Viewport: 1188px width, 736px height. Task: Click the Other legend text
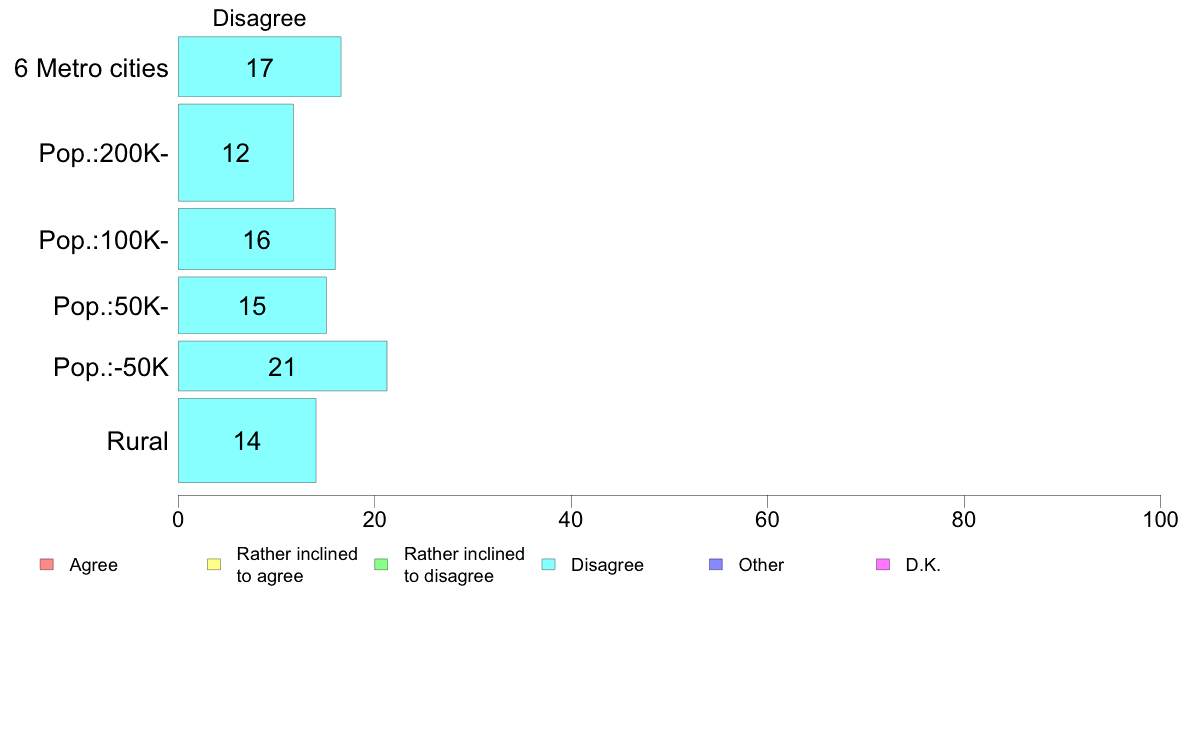tap(761, 565)
